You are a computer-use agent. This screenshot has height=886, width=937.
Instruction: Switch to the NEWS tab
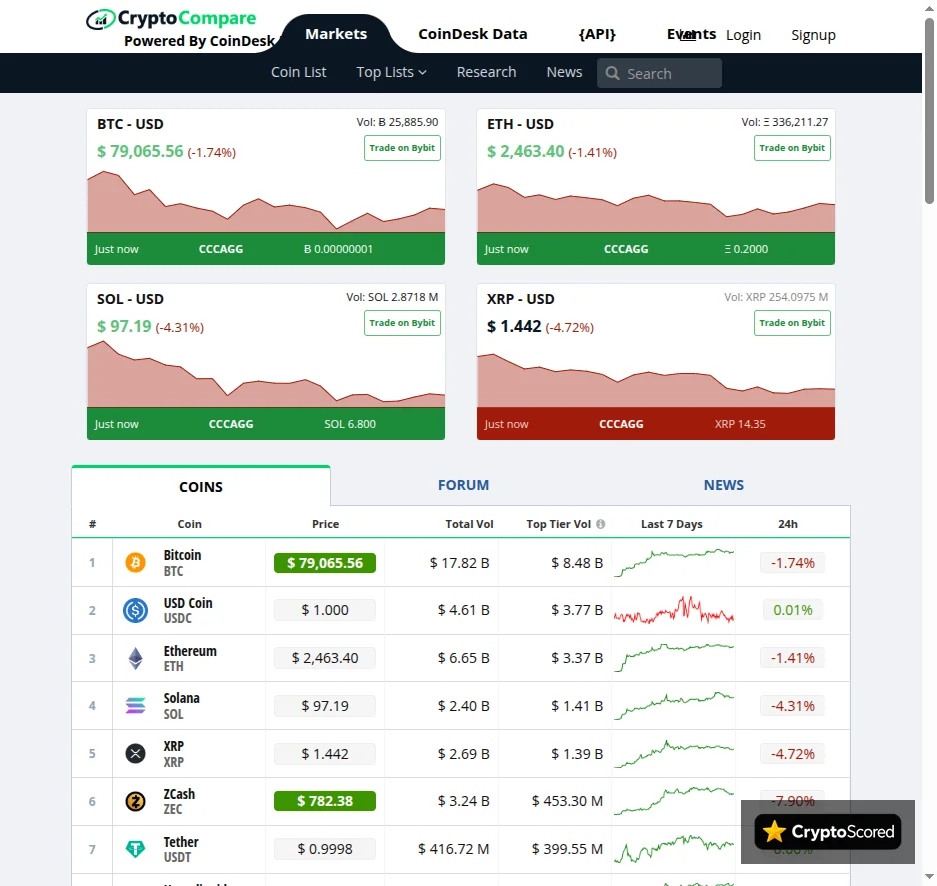pos(724,485)
